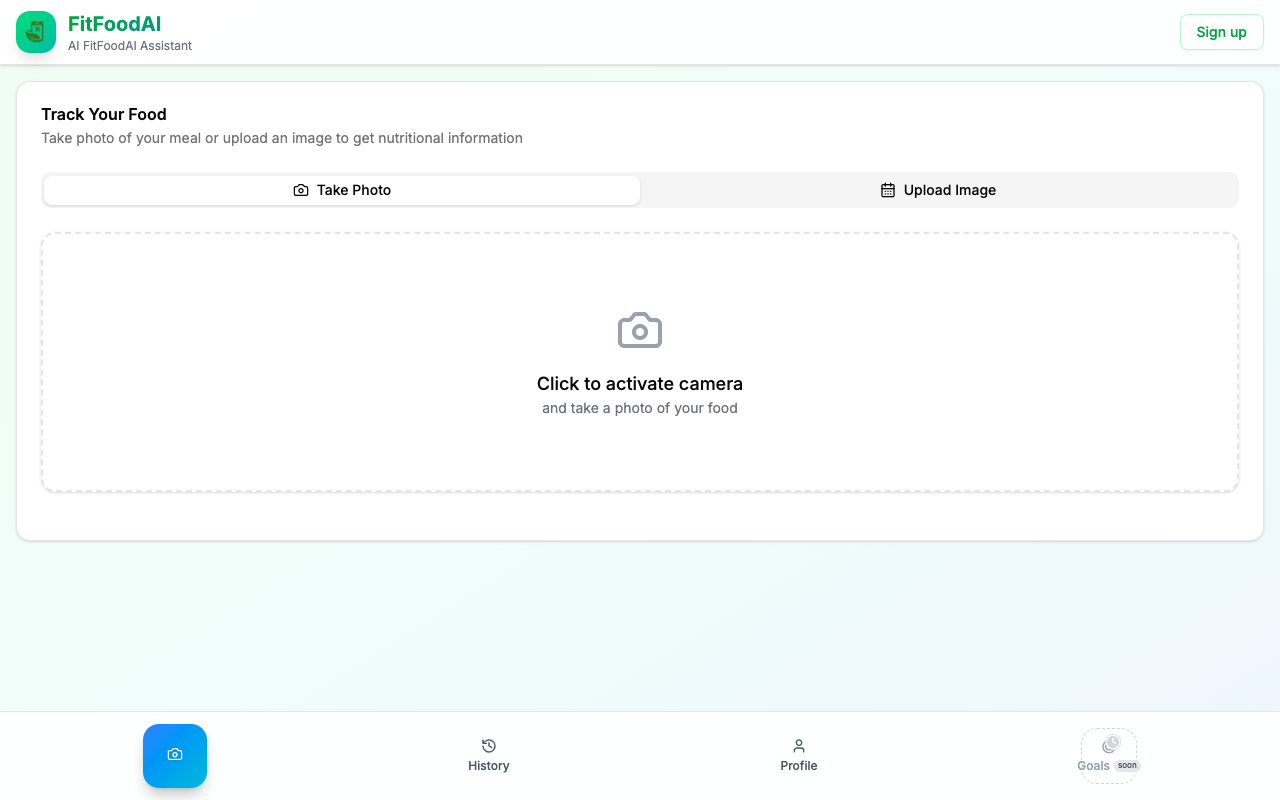Open History from the label text
This screenshot has height=800, width=1280.
point(489,766)
